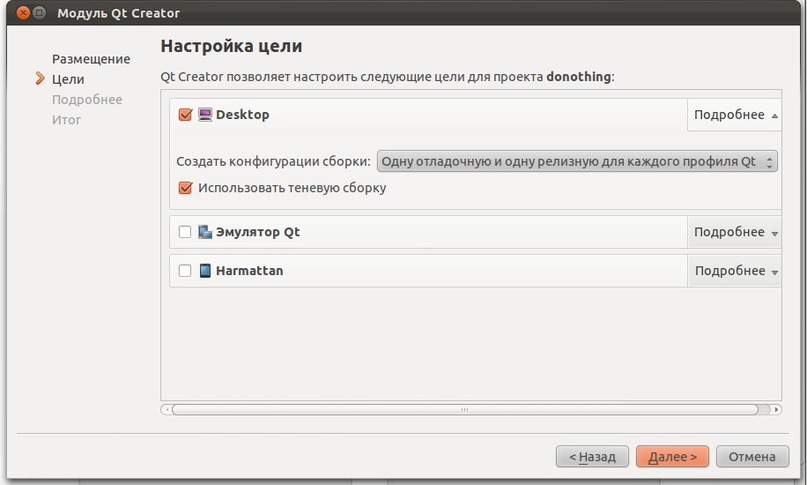Uncheck the Desktop target checkbox
The image size is (807, 485).
pyautogui.click(x=185, y=114)
